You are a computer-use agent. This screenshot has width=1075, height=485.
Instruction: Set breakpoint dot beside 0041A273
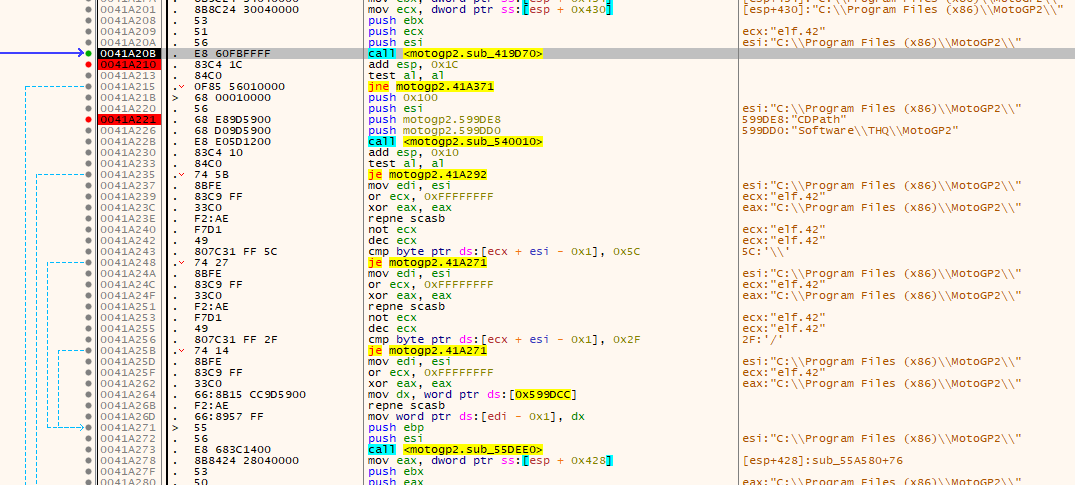[x=88, y=449]
